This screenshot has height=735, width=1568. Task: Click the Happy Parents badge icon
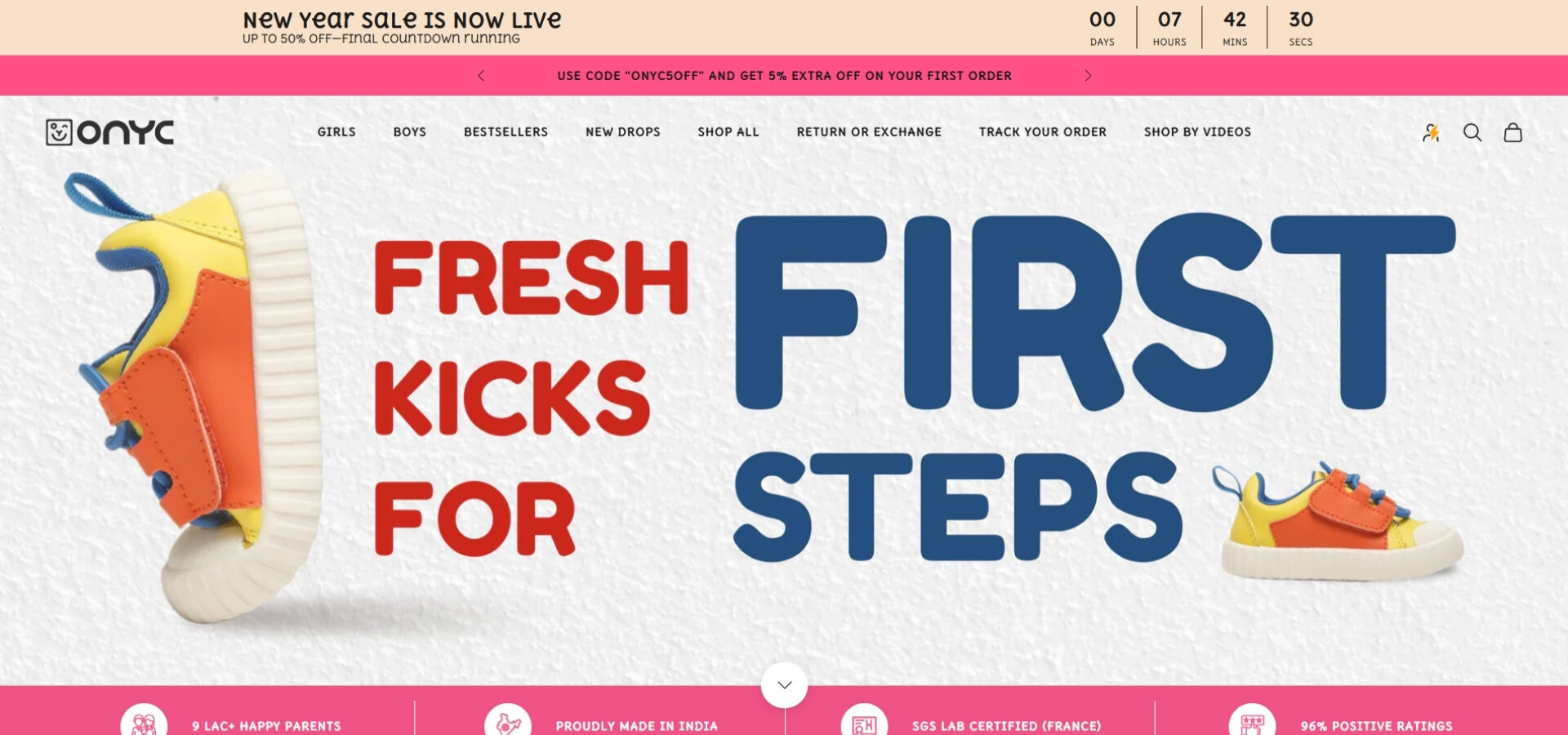click(144, 723)
